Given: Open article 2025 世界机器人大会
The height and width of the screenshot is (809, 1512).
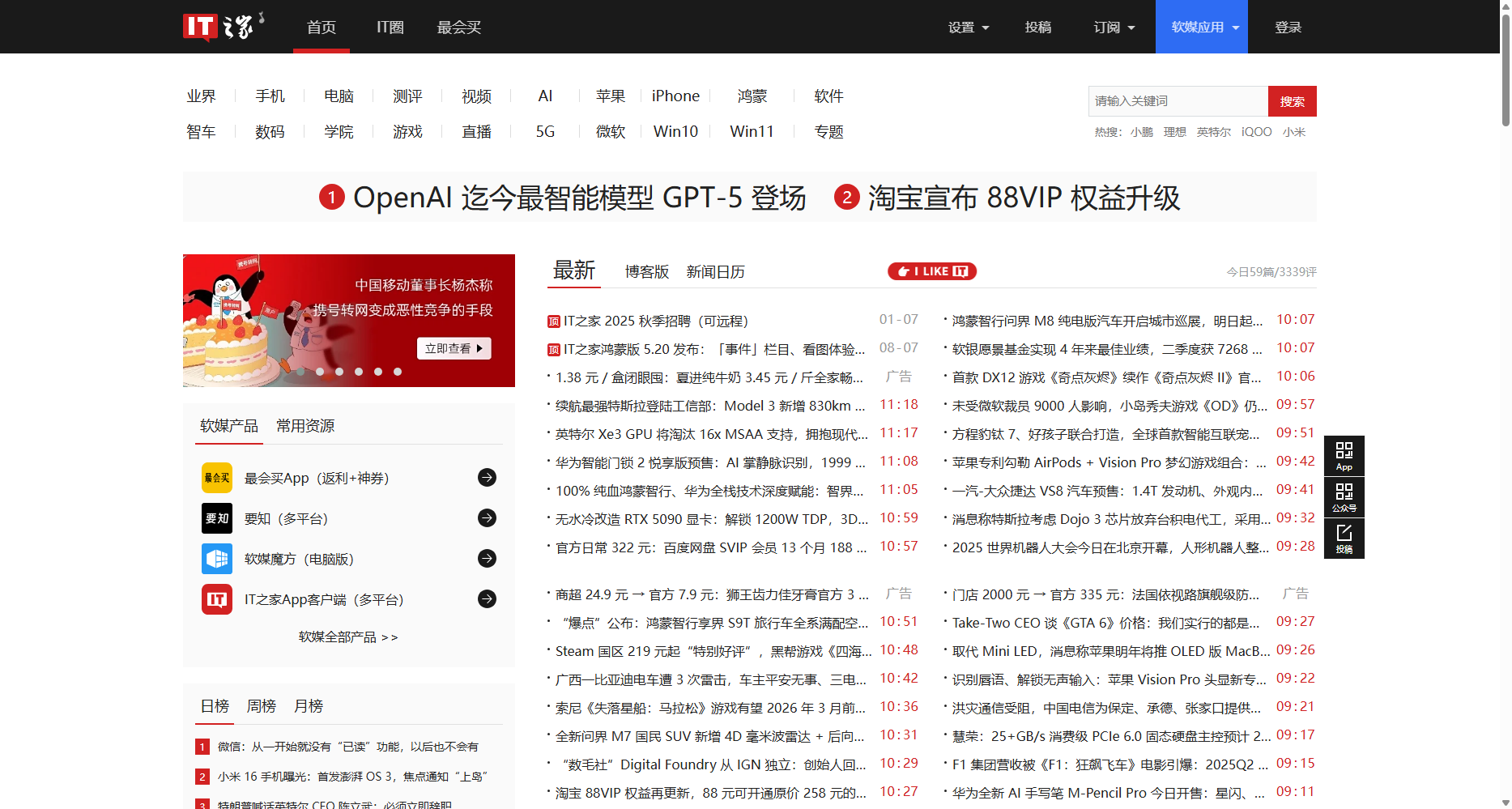Looking at the screenshot, I should (x=1110, y=547).
